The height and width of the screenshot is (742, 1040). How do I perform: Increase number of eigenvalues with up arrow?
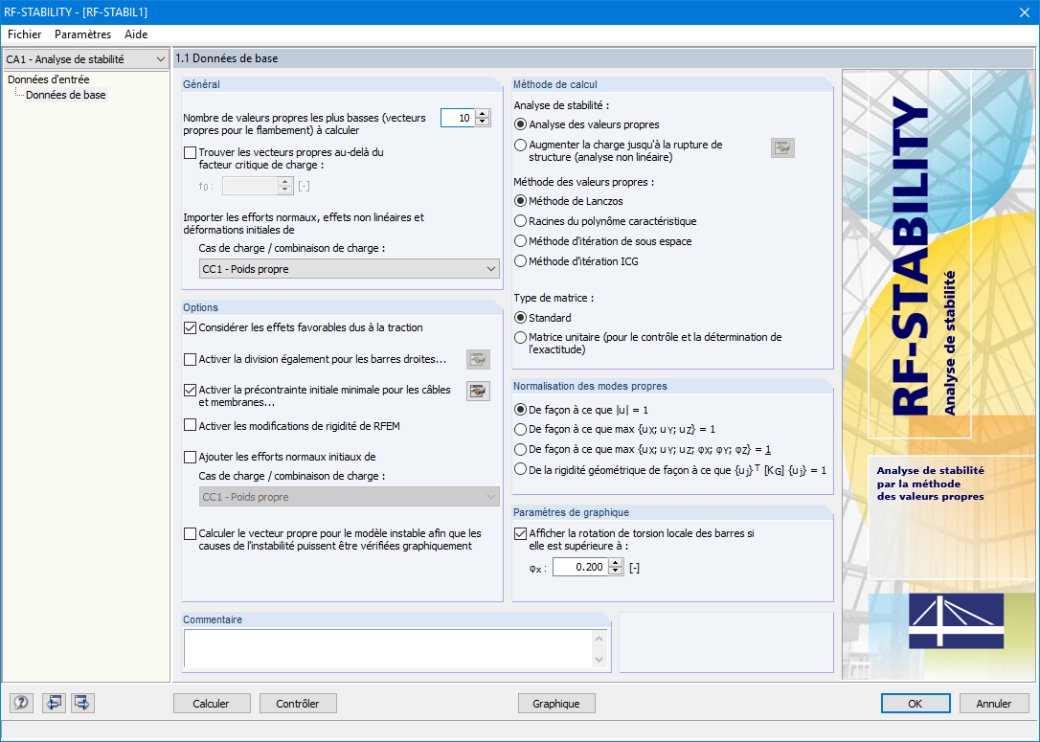pyautogui.click(x=483, y=113)
